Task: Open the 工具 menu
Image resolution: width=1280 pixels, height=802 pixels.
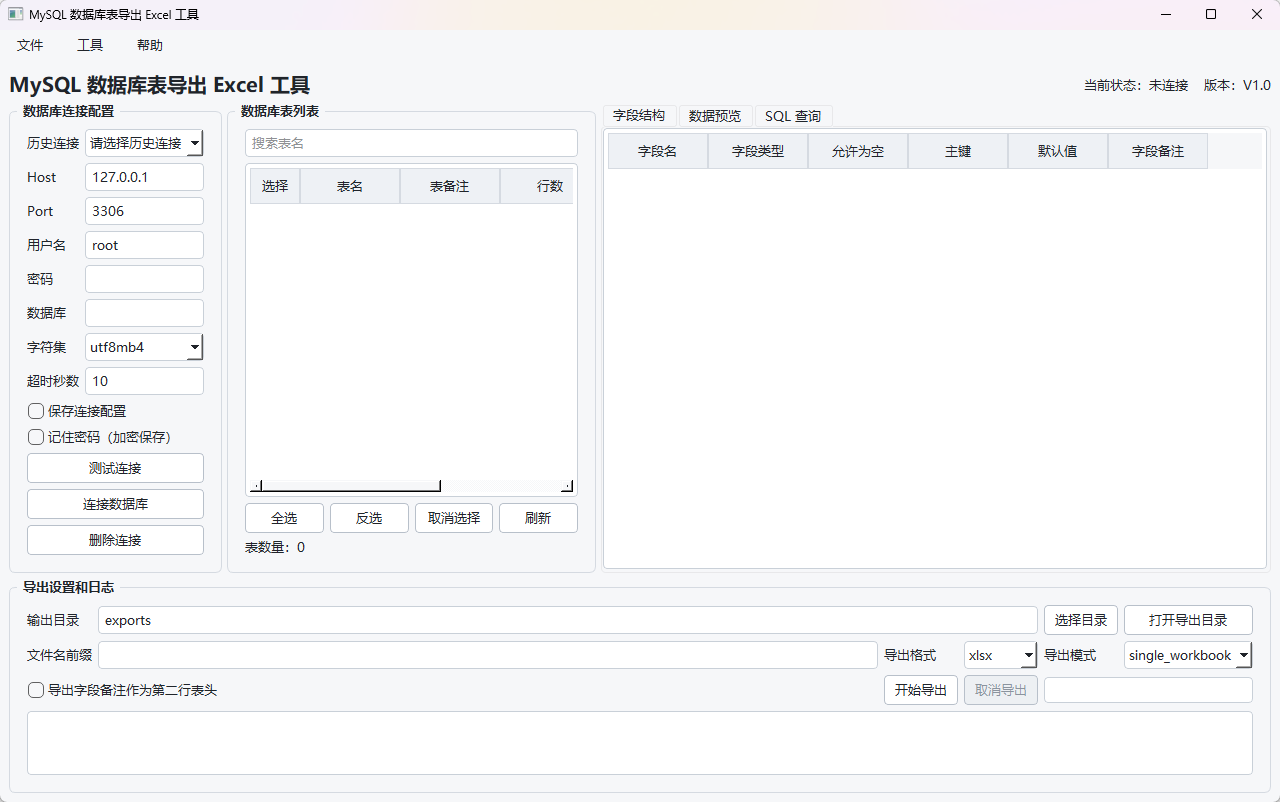Action: pos(90,45)
